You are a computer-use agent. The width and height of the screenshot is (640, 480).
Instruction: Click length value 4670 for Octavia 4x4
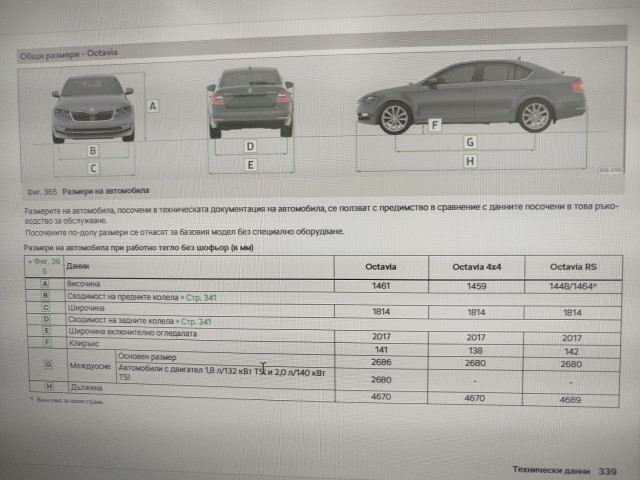pyautogui.click(x=475, y=398)
